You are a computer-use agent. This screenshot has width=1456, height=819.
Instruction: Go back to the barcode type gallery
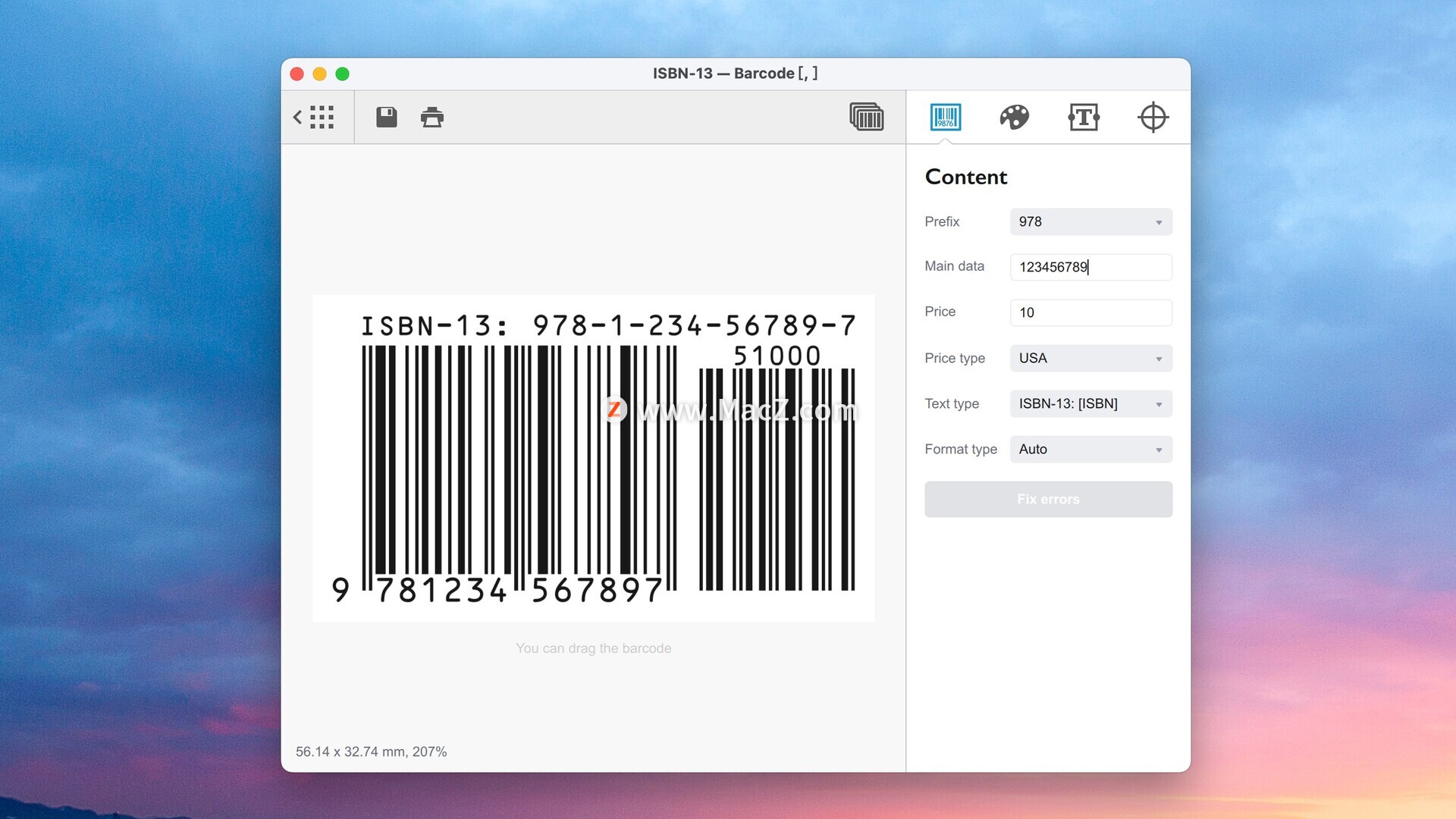point(314,118)
